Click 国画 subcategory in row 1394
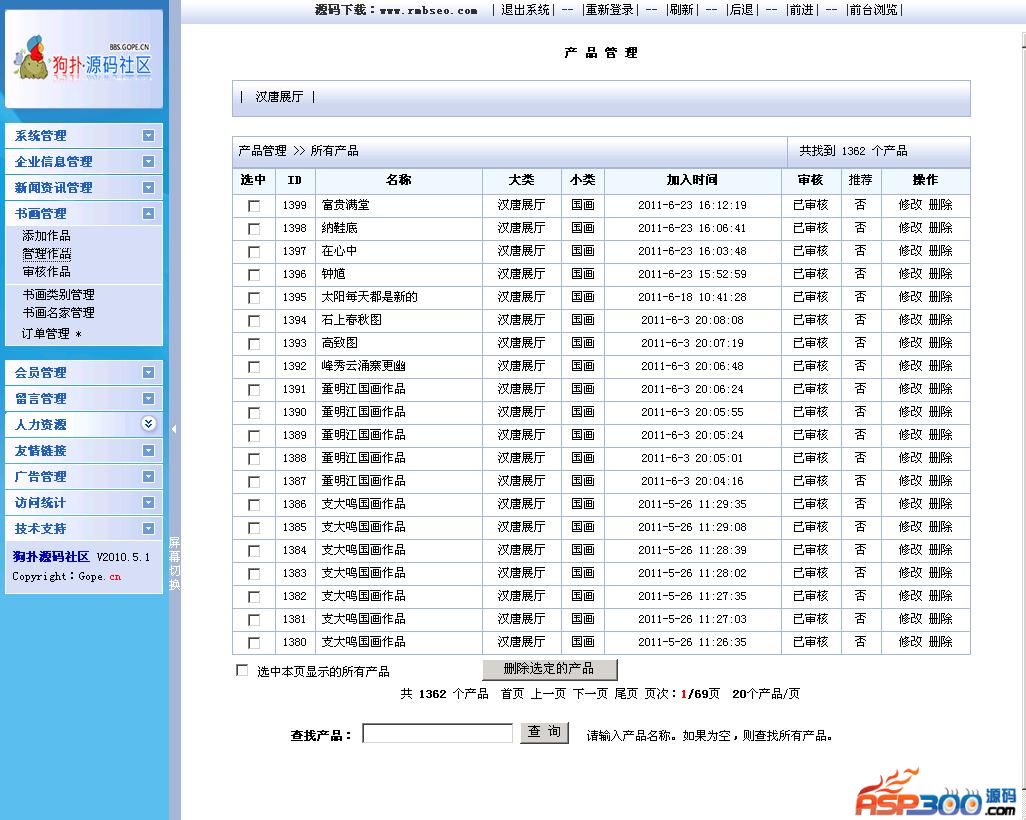1026x820 pixels. pos(582,320)
